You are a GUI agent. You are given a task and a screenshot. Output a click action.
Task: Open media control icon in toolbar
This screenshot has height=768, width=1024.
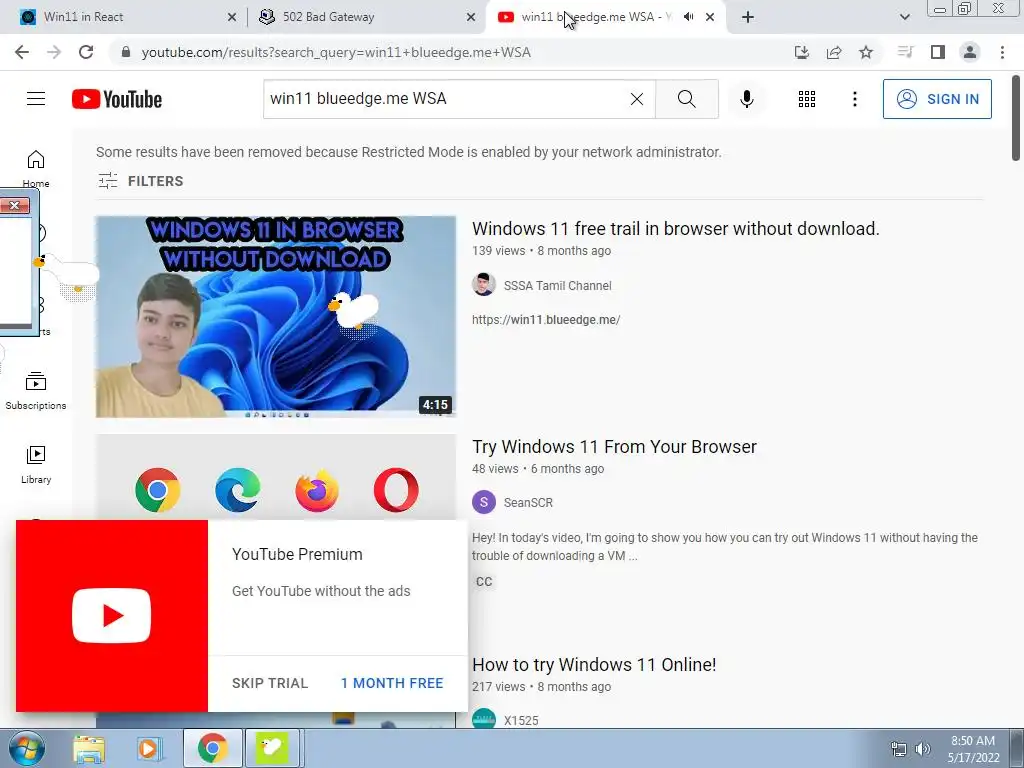[905, 52]
